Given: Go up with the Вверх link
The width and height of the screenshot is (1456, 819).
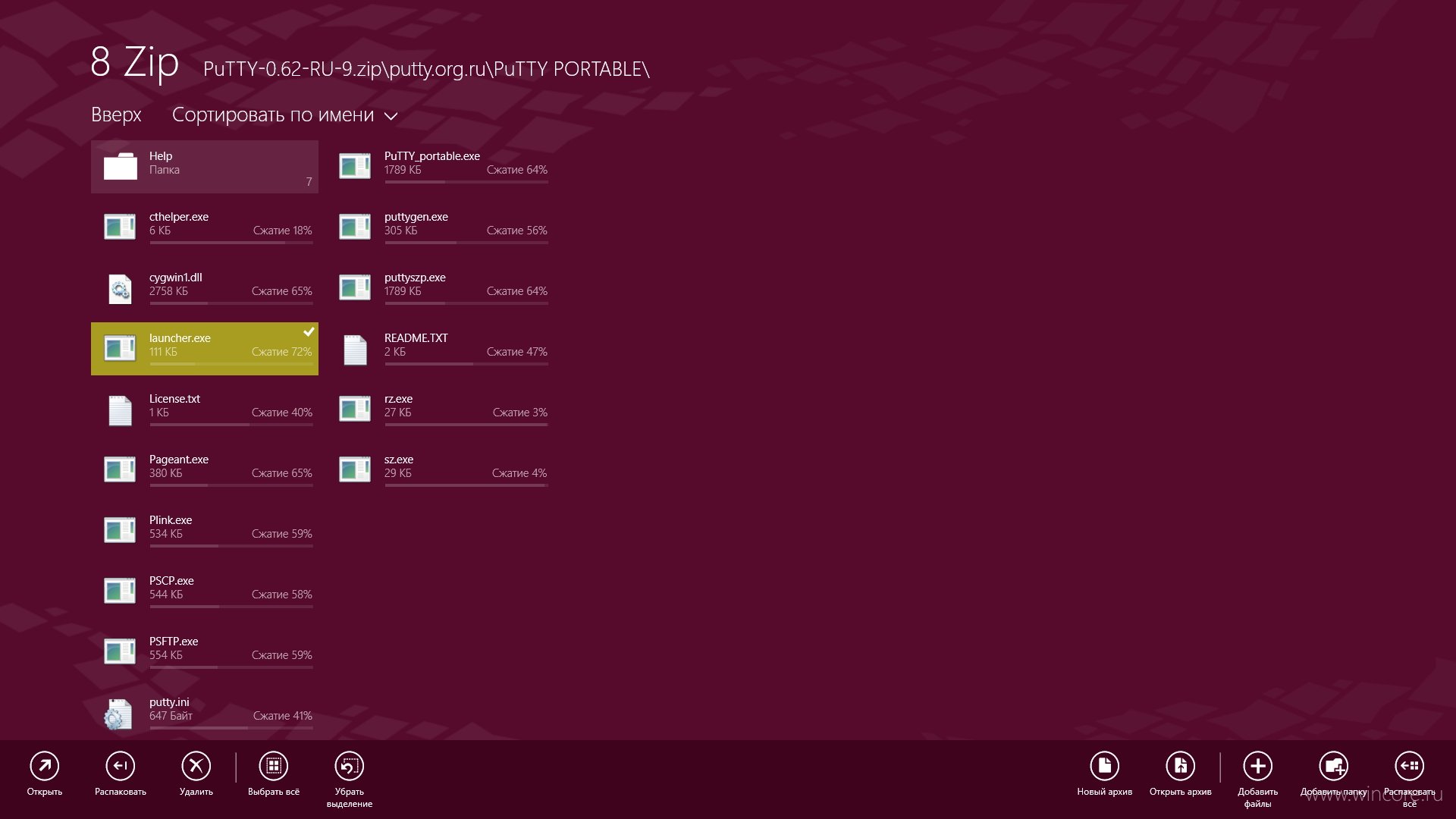Looking at the screenshot, I should (x=116, y=115).
